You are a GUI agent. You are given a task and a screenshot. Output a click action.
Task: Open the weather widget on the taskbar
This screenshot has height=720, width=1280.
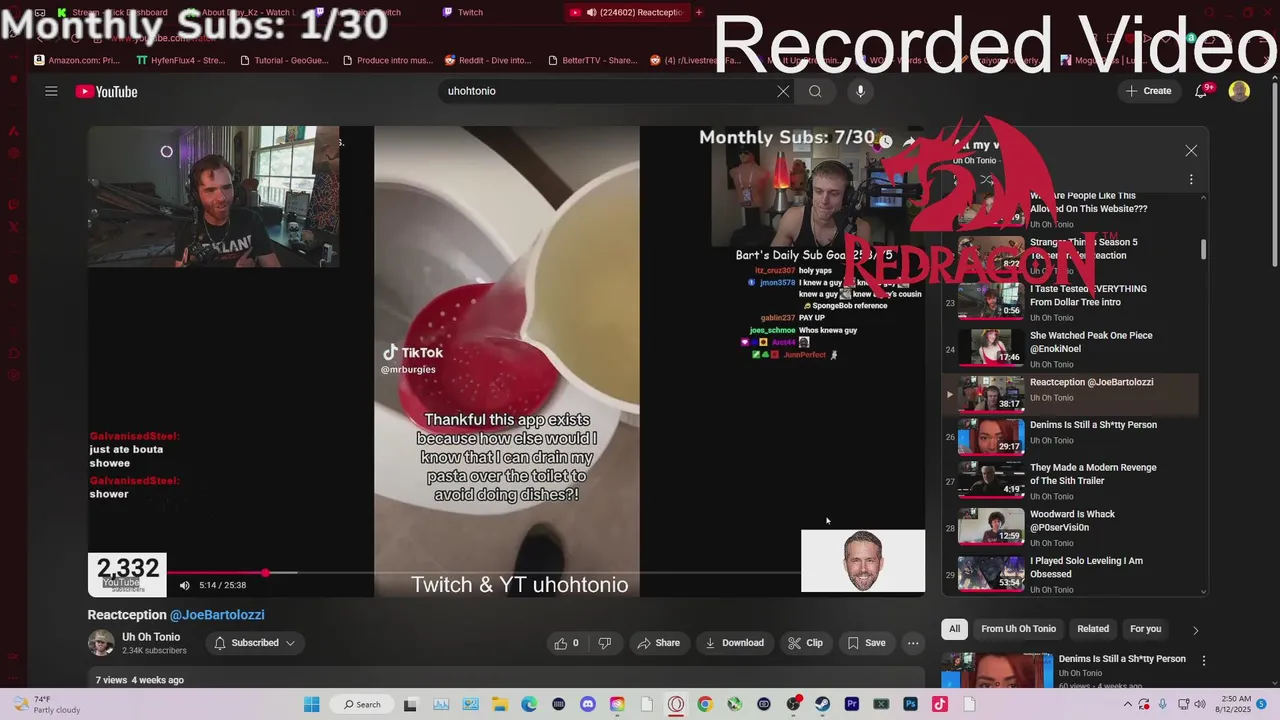(x=45, y=704)
